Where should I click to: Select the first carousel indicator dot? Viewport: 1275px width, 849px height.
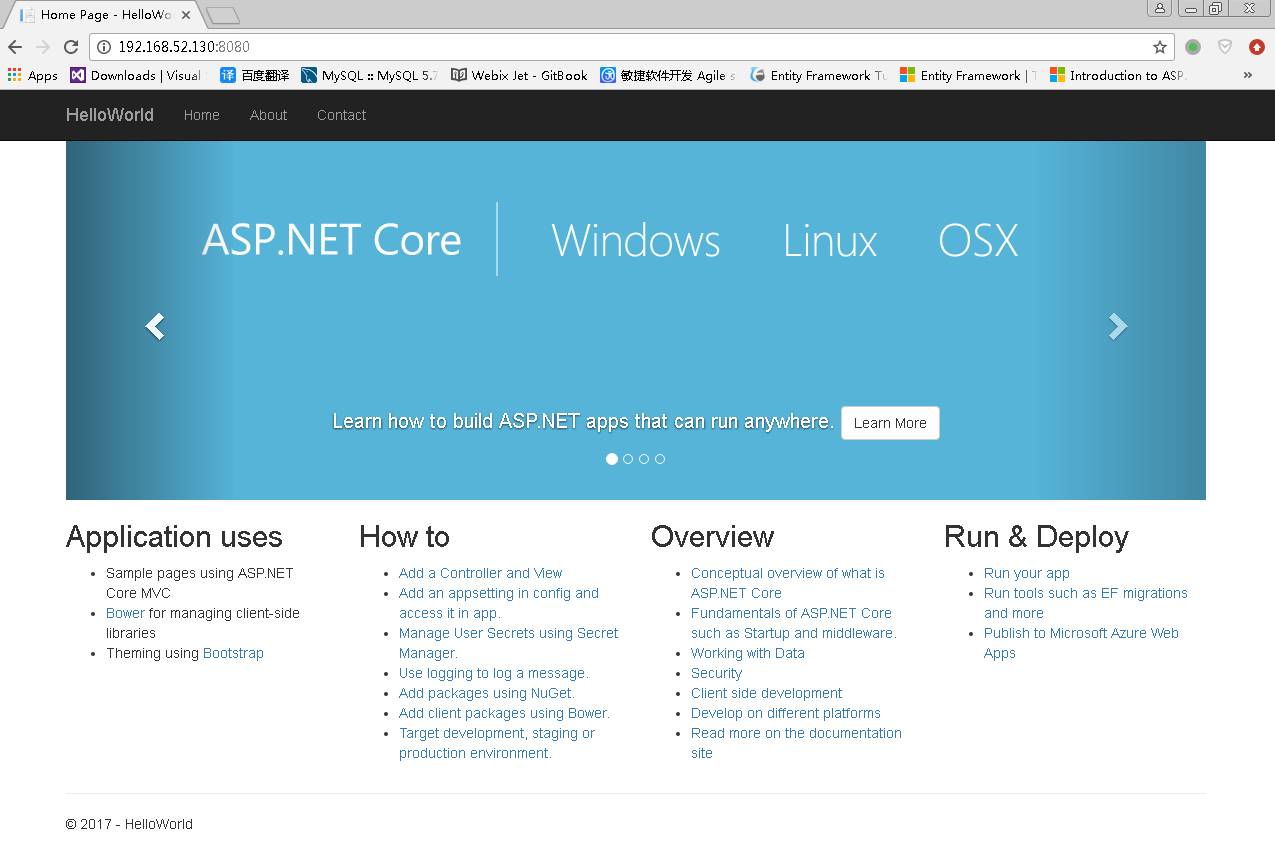[x=612, y=459]
